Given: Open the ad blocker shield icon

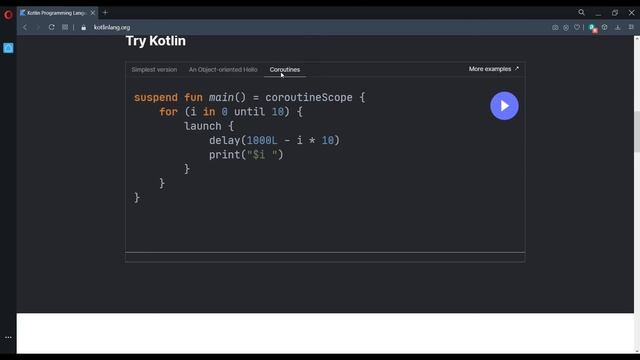Looking at the screenshot, I should pyautogui.click(x=566, y=27).
